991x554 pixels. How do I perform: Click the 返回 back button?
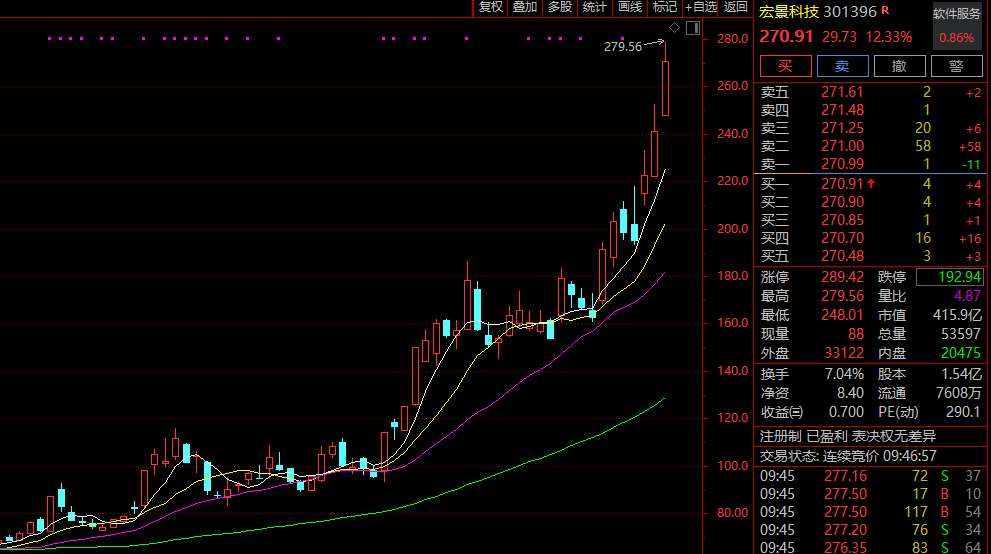pos(736,7)
